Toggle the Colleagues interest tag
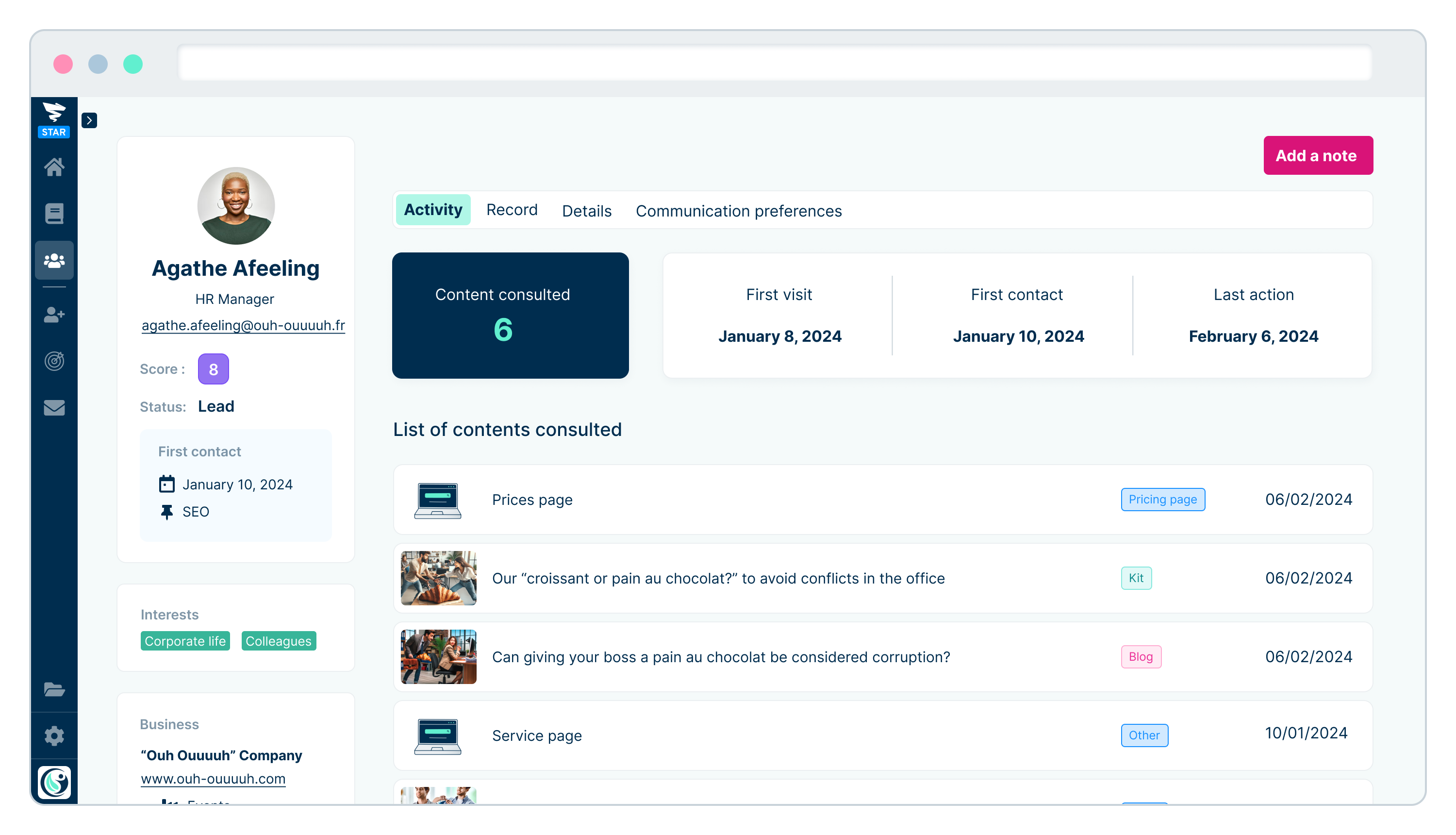 pos(277,641)
